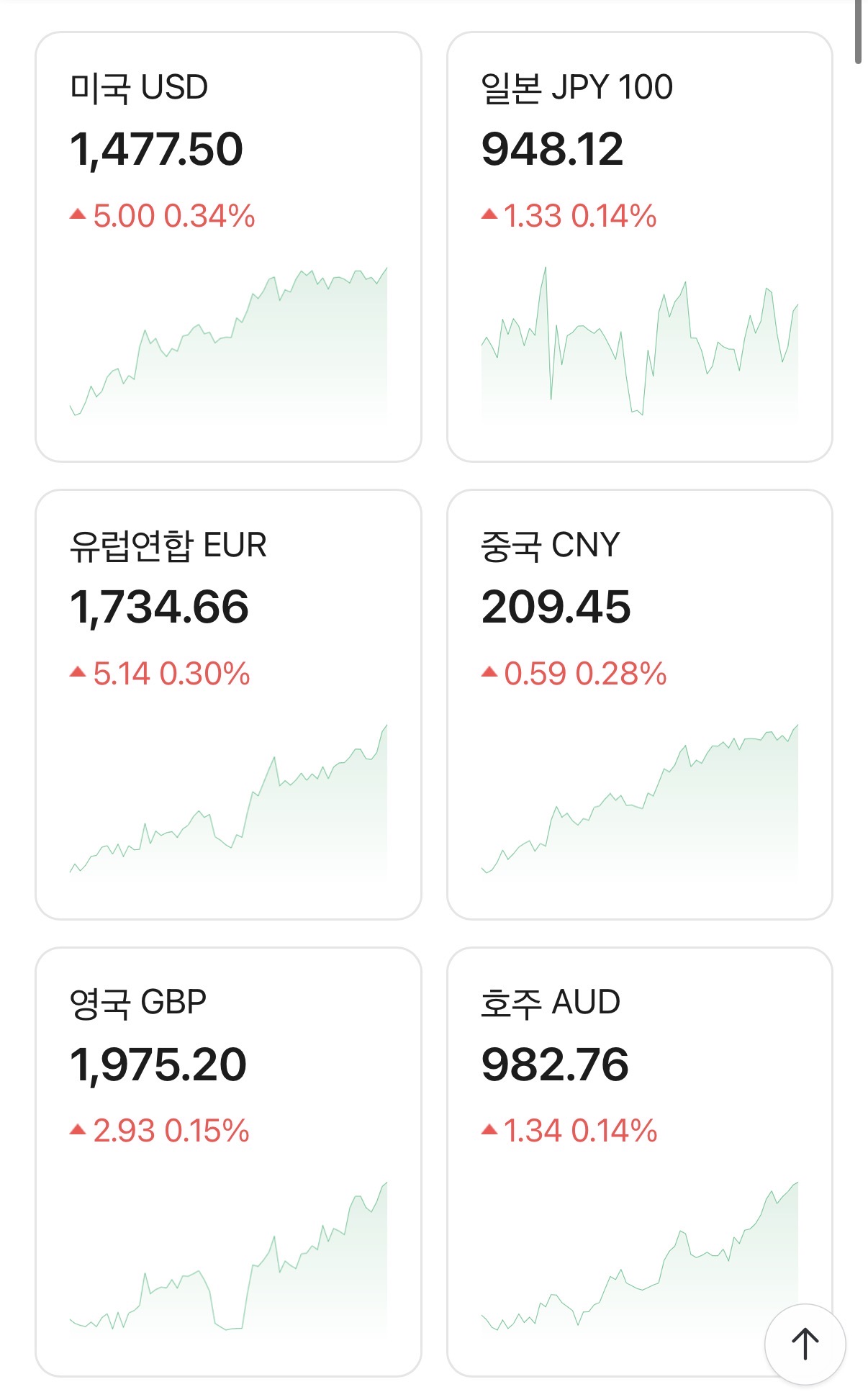868x1392 pixels.
Task: Click the red up-triangle on CNY card
Action: [x=489, y=672]
